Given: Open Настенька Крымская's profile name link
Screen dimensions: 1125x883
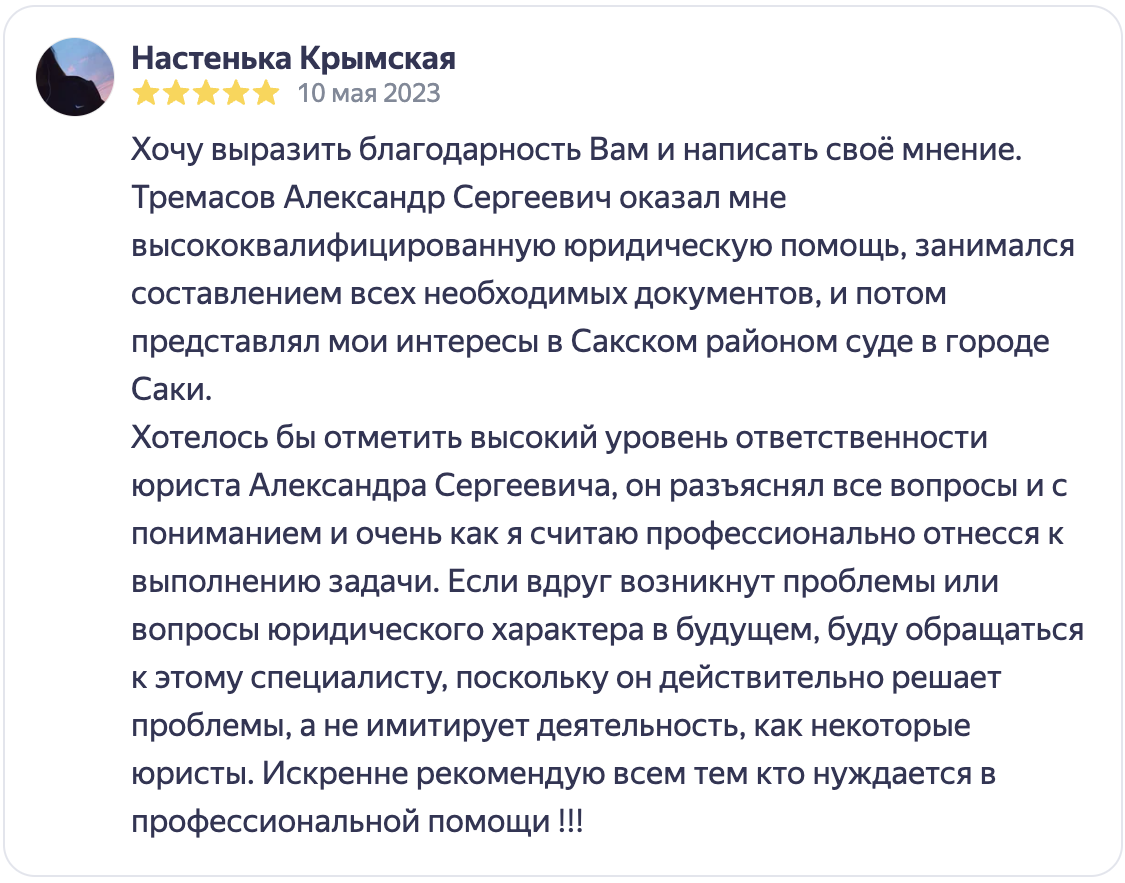Looking at the screenshot, I should [293, 58].
